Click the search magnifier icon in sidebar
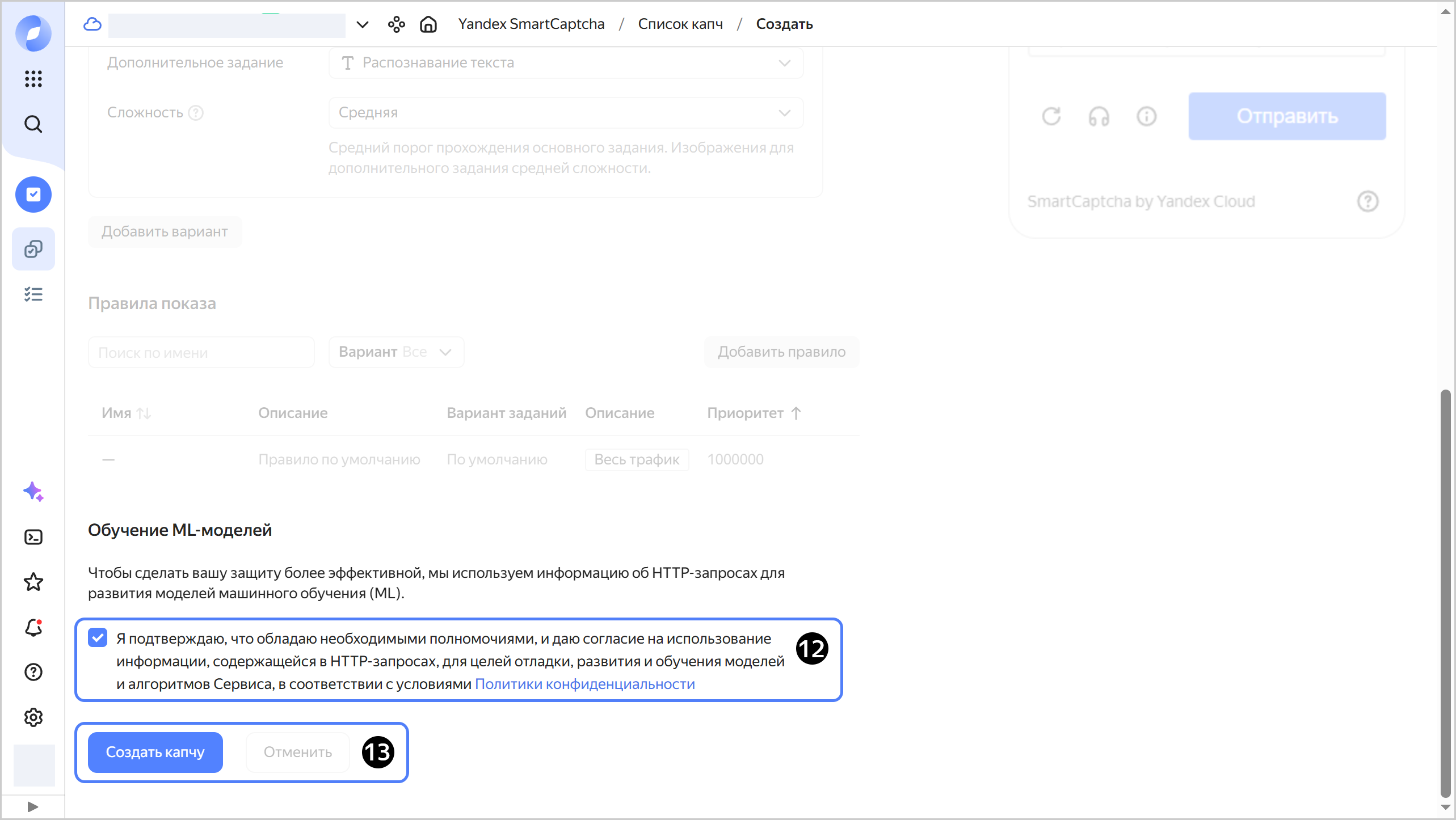This screenshot has height=820, width=1456. tap(33, 124)
